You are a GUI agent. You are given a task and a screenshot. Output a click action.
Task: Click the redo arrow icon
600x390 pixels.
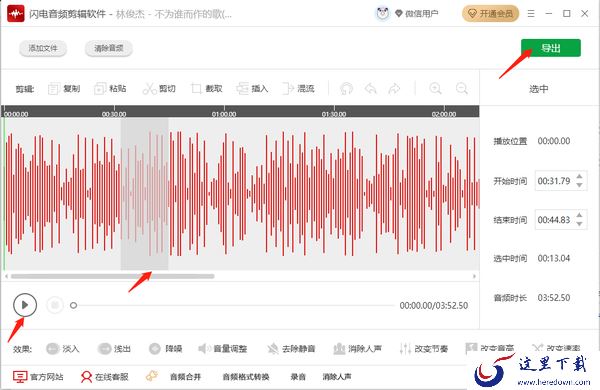pyautogui.click(x=394, y=89)
